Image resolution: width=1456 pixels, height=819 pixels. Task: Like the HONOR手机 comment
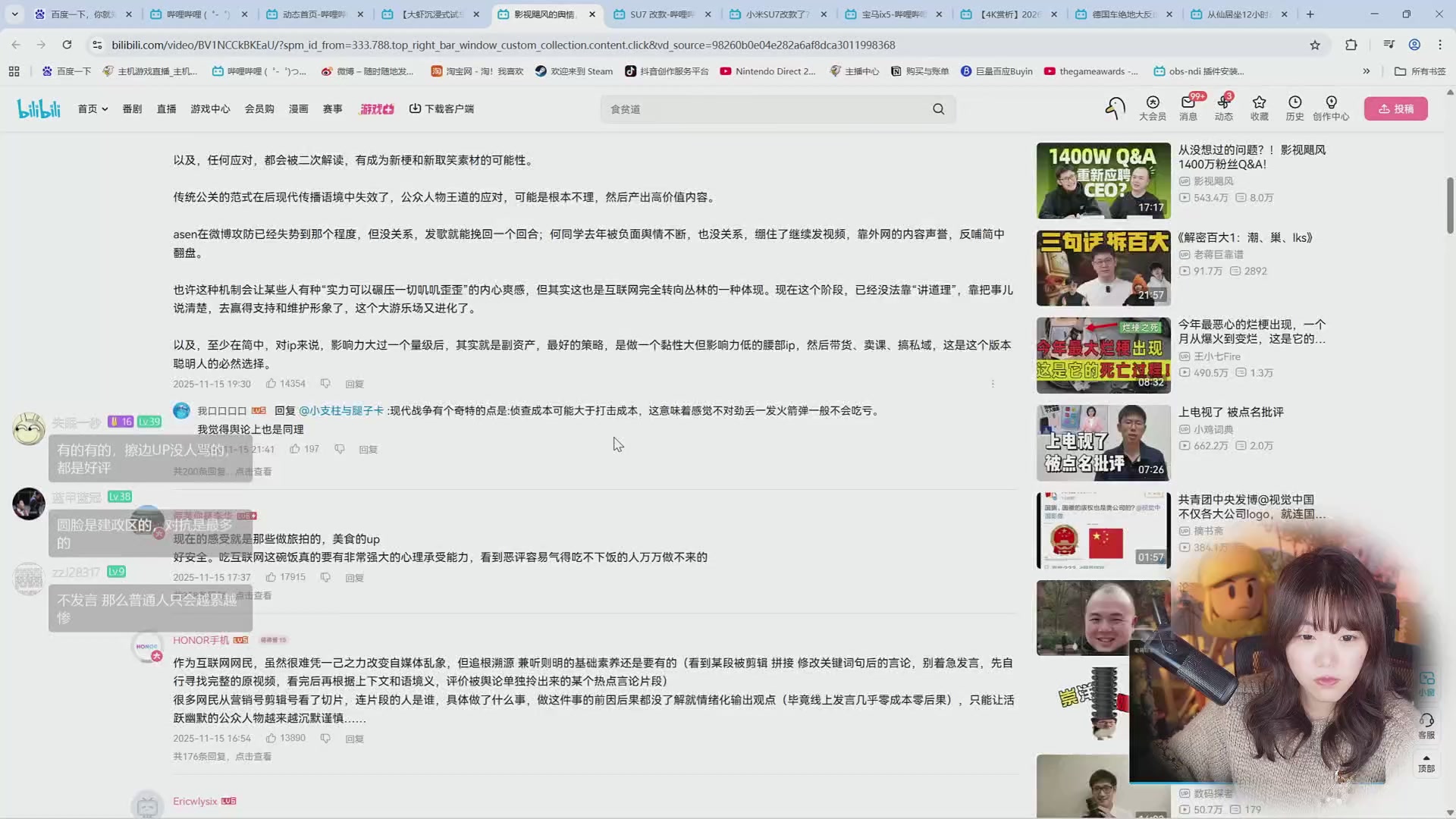pos(271,737)
